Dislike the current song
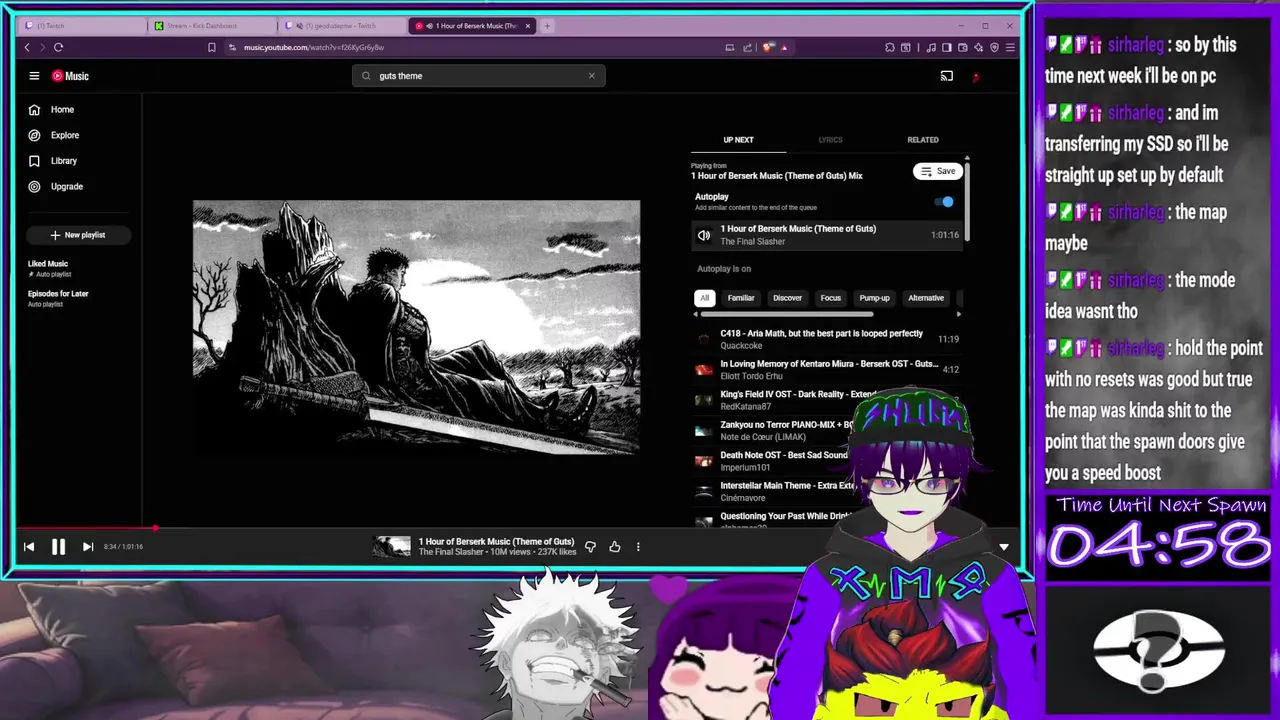This screenshot has width=1280, height=720. [590, 547]
